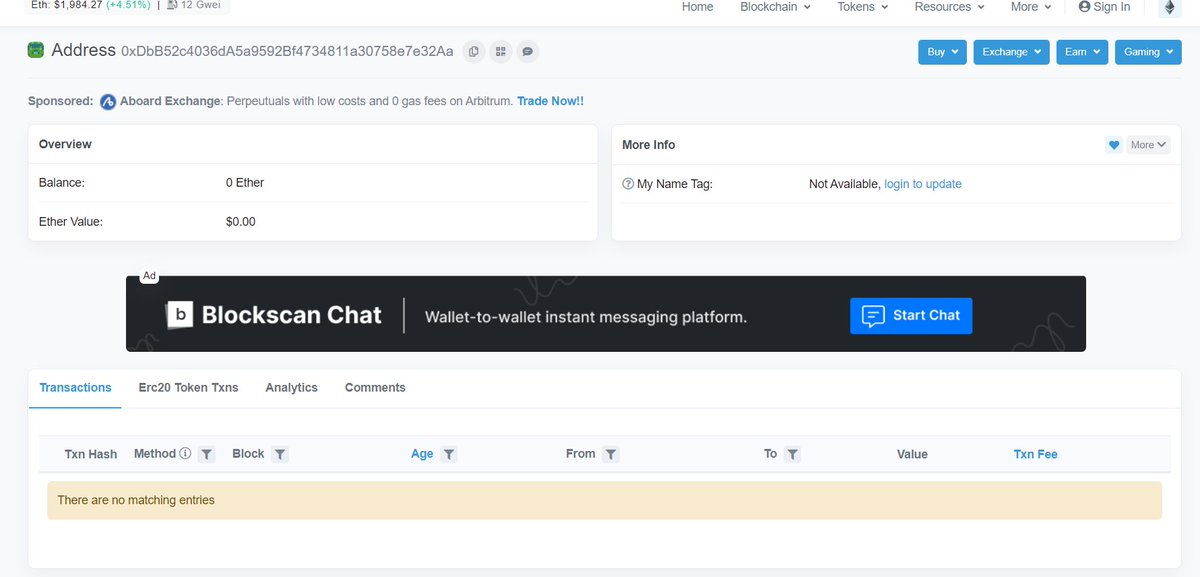The height and width of the screenshot is (577, 1200).
Task: Open the Gaming dropdown
Action: (1148, 52)
